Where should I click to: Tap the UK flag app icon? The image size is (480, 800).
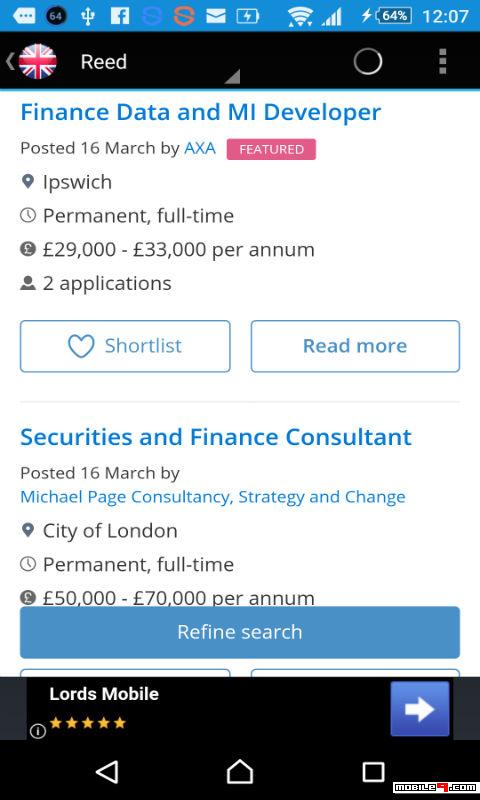(x=37, y=61)
